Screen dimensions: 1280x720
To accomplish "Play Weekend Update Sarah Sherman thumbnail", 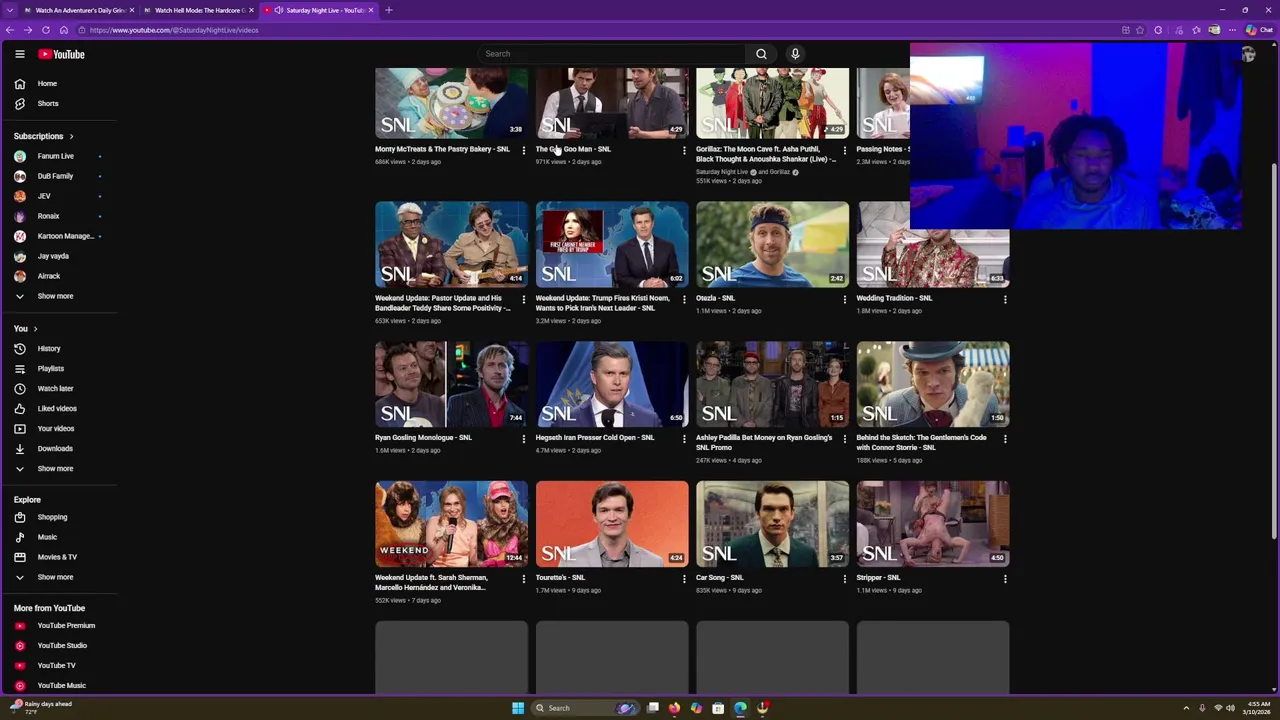I will pyautogui.click(x=451, y=524).
